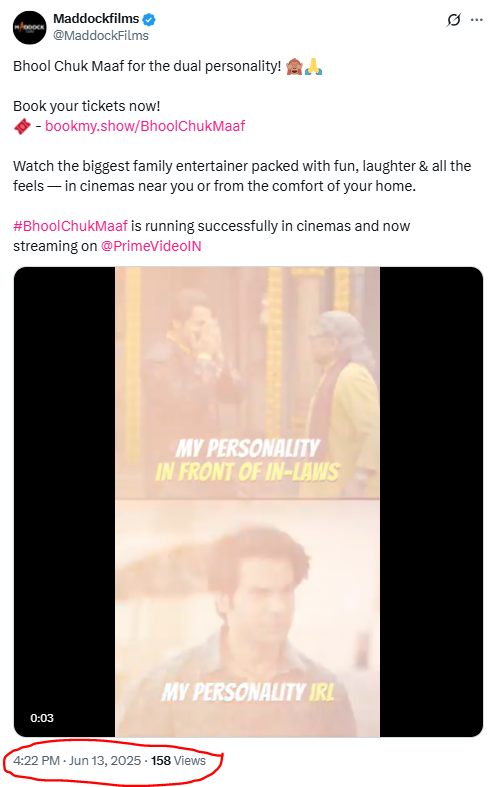Play the video thumbnail

pyautogui.click(x=248, y=502)
